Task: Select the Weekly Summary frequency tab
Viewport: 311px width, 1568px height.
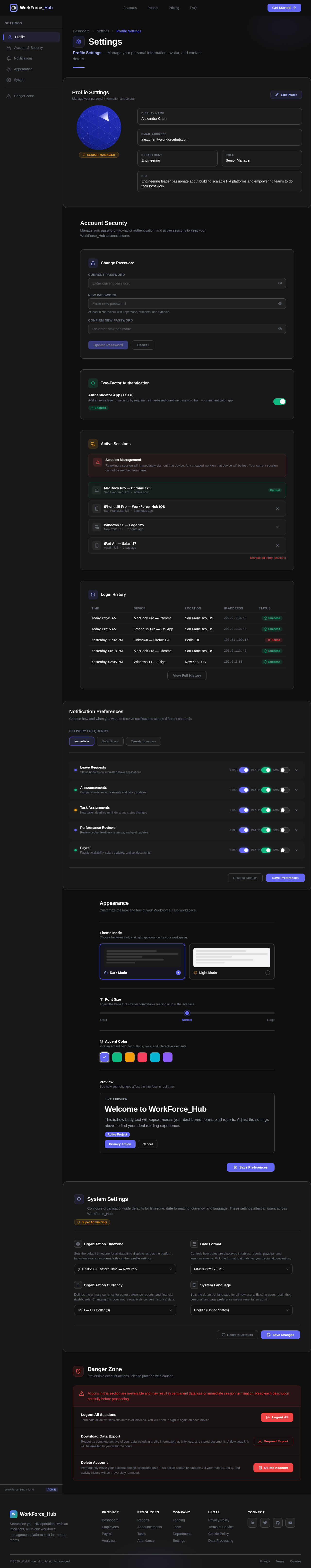Action: [x=144, y=741]
